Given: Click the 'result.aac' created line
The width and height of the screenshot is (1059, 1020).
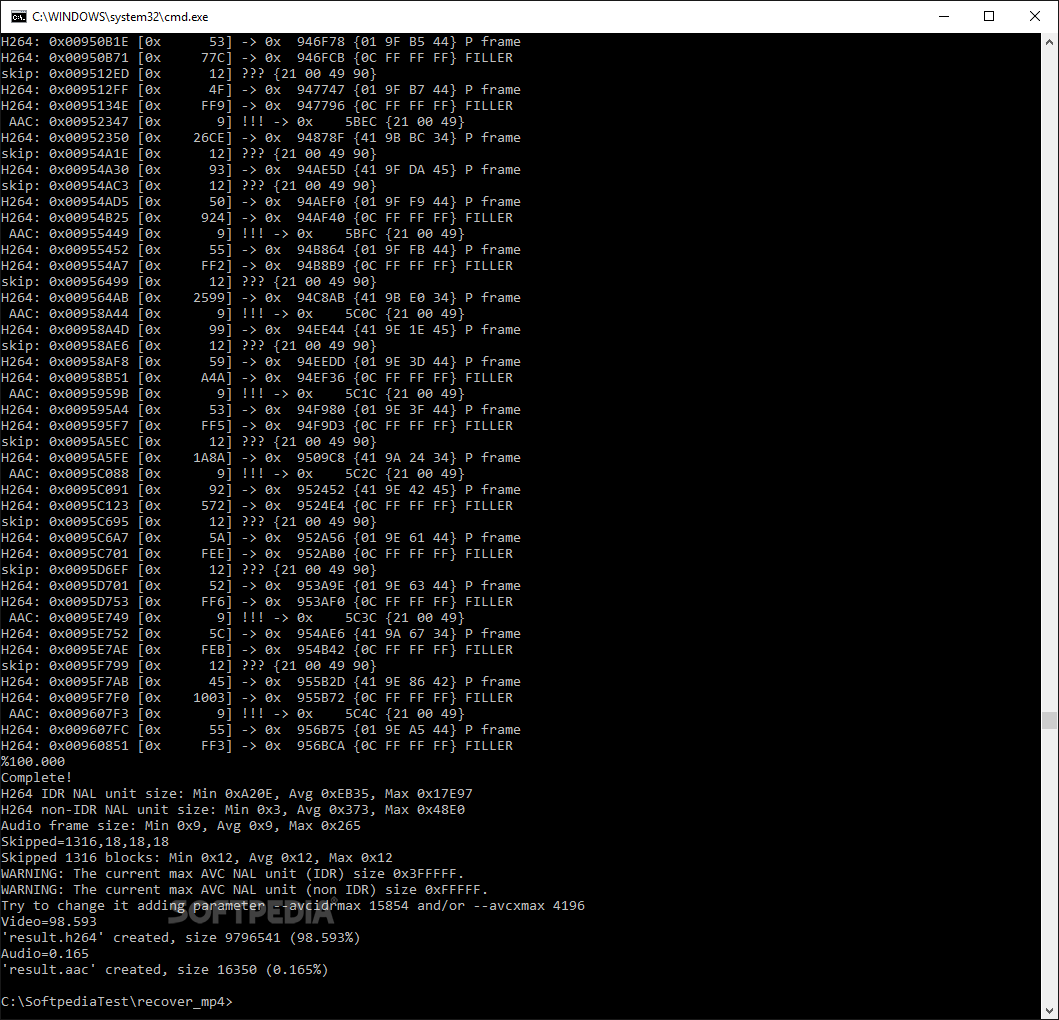Looking at the screenshot, I should 165,970.
